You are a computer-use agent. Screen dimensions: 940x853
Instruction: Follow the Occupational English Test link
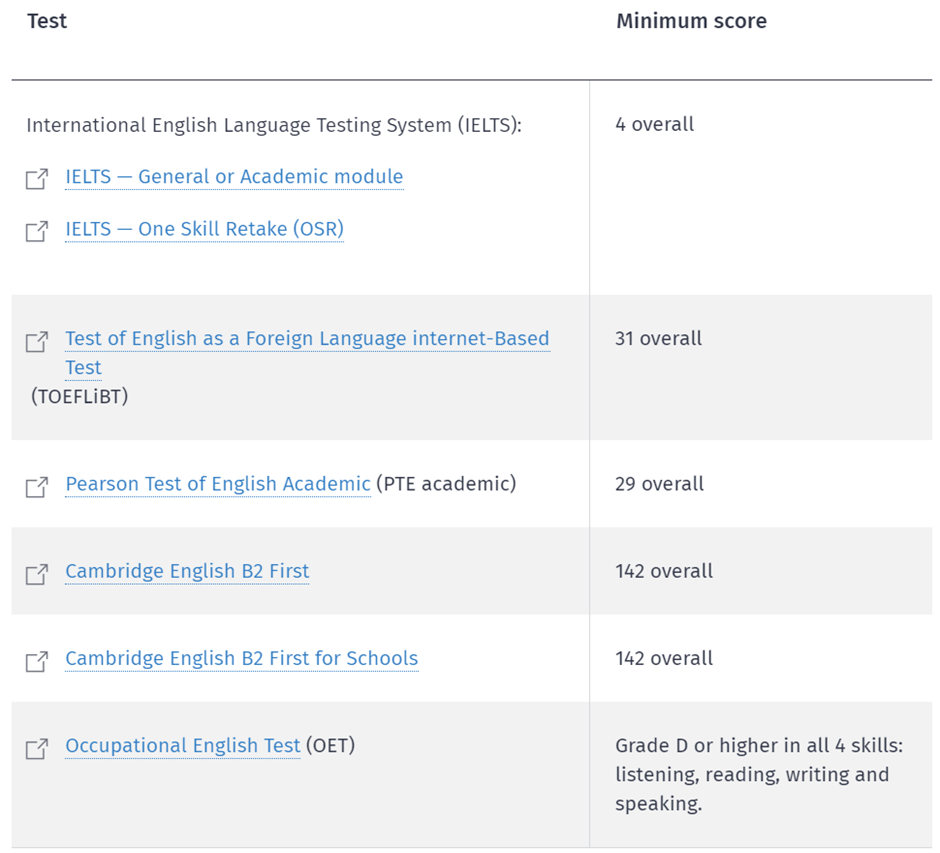pos(182,746)
